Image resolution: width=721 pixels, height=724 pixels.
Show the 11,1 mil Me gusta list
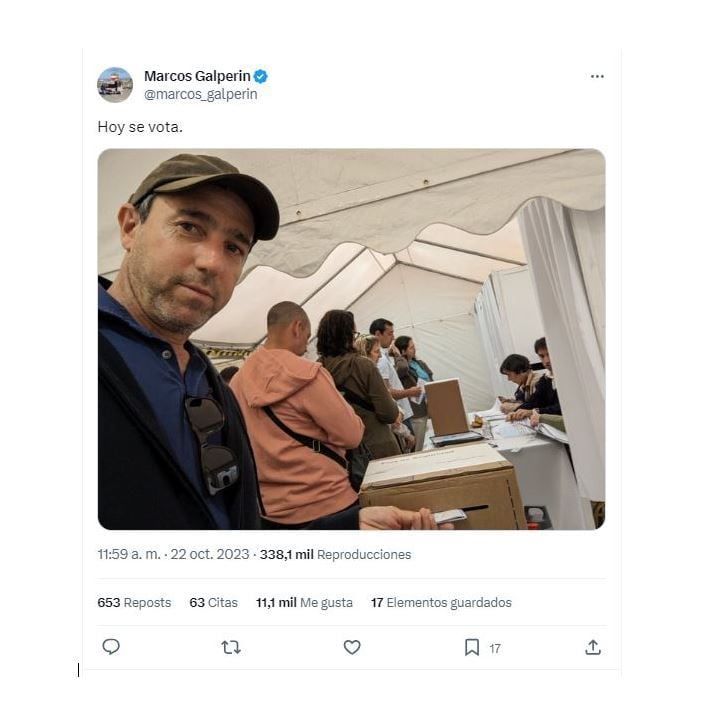[304, 602]
